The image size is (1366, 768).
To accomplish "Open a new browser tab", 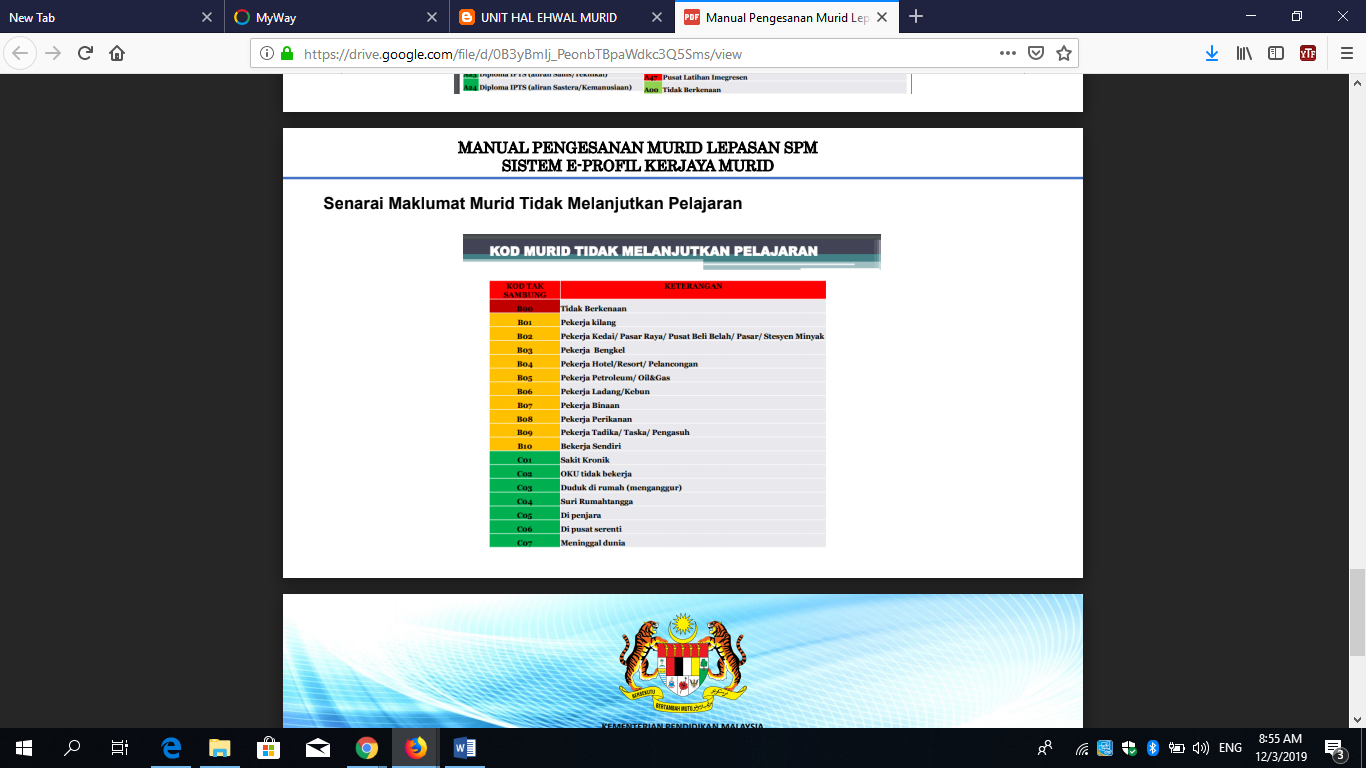I will coord(916,17).
